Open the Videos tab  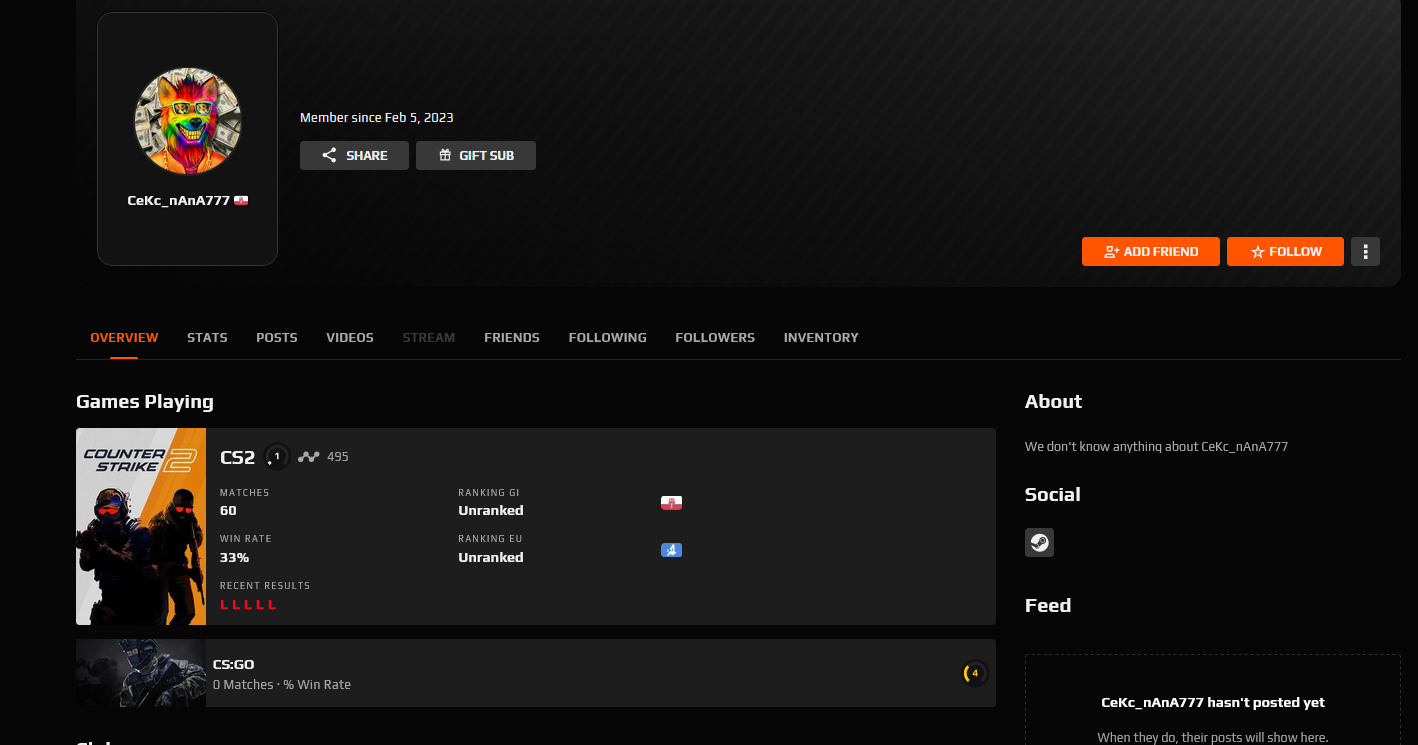[350, 338]
